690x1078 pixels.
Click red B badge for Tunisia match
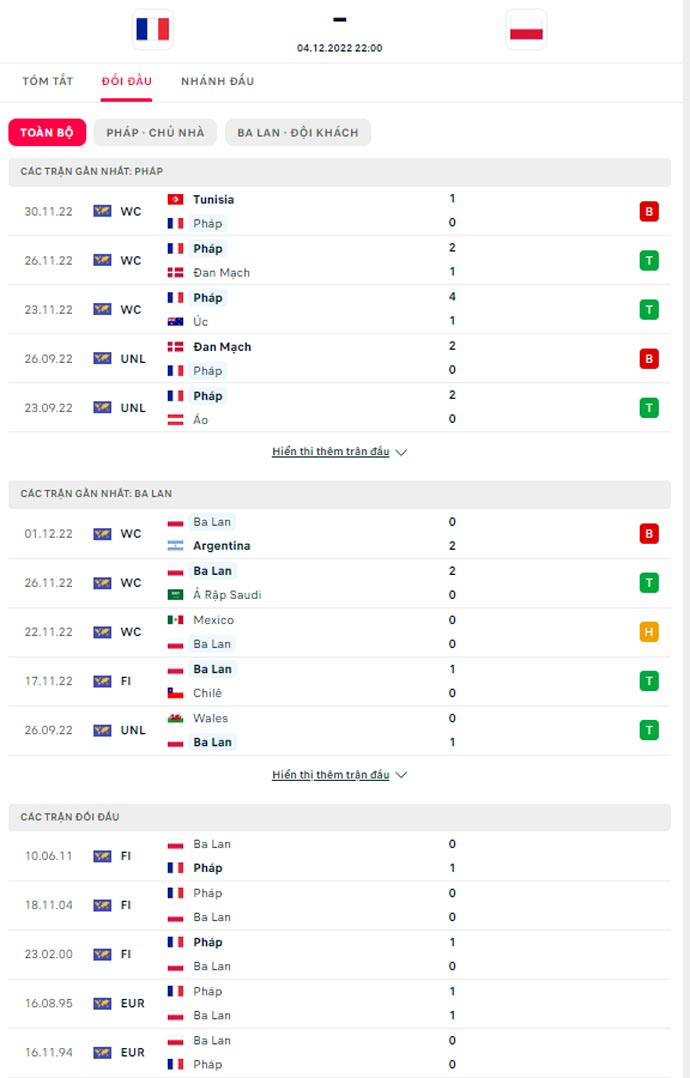[649, 211]
